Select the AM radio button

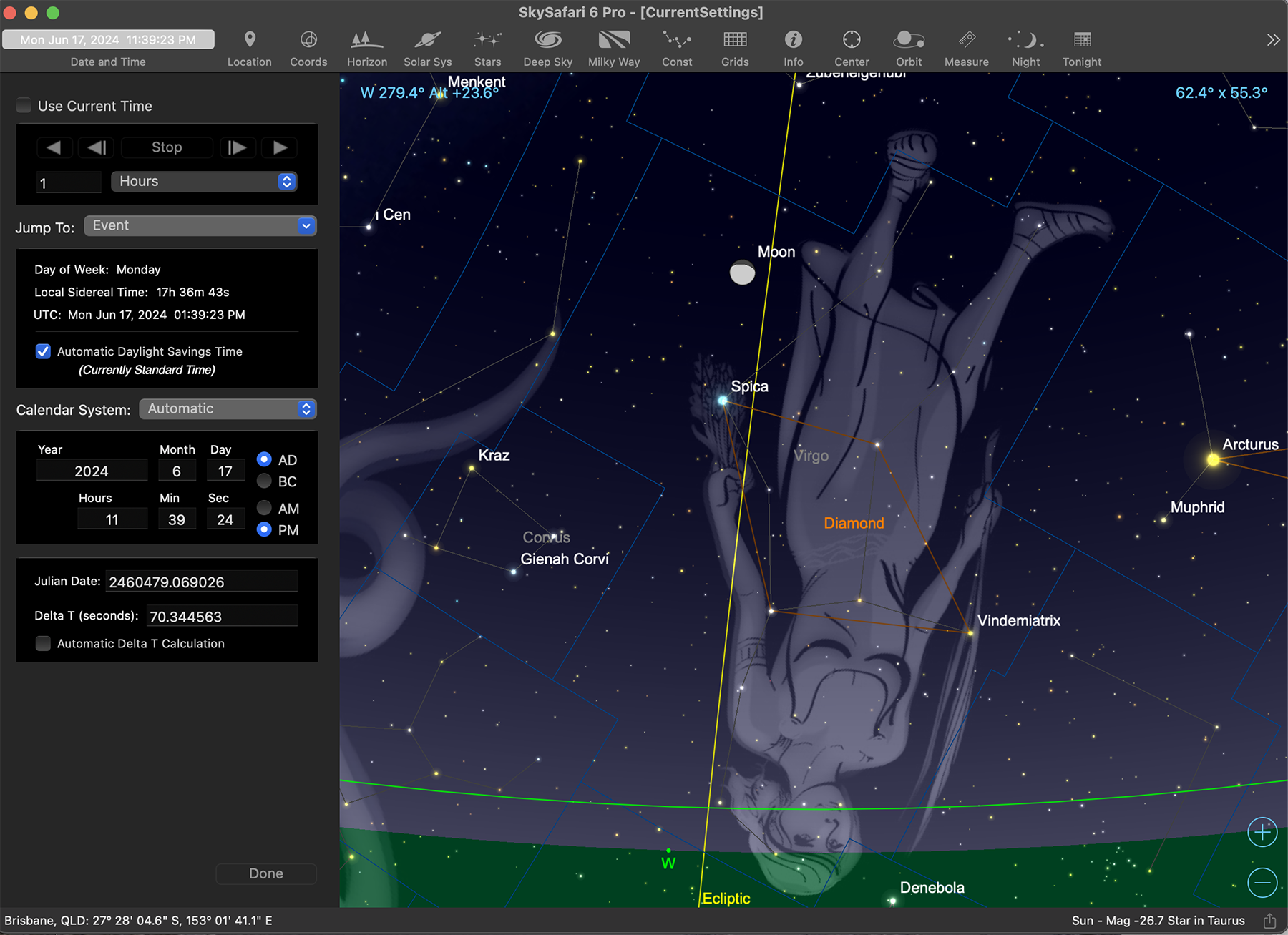pos(264,508)
